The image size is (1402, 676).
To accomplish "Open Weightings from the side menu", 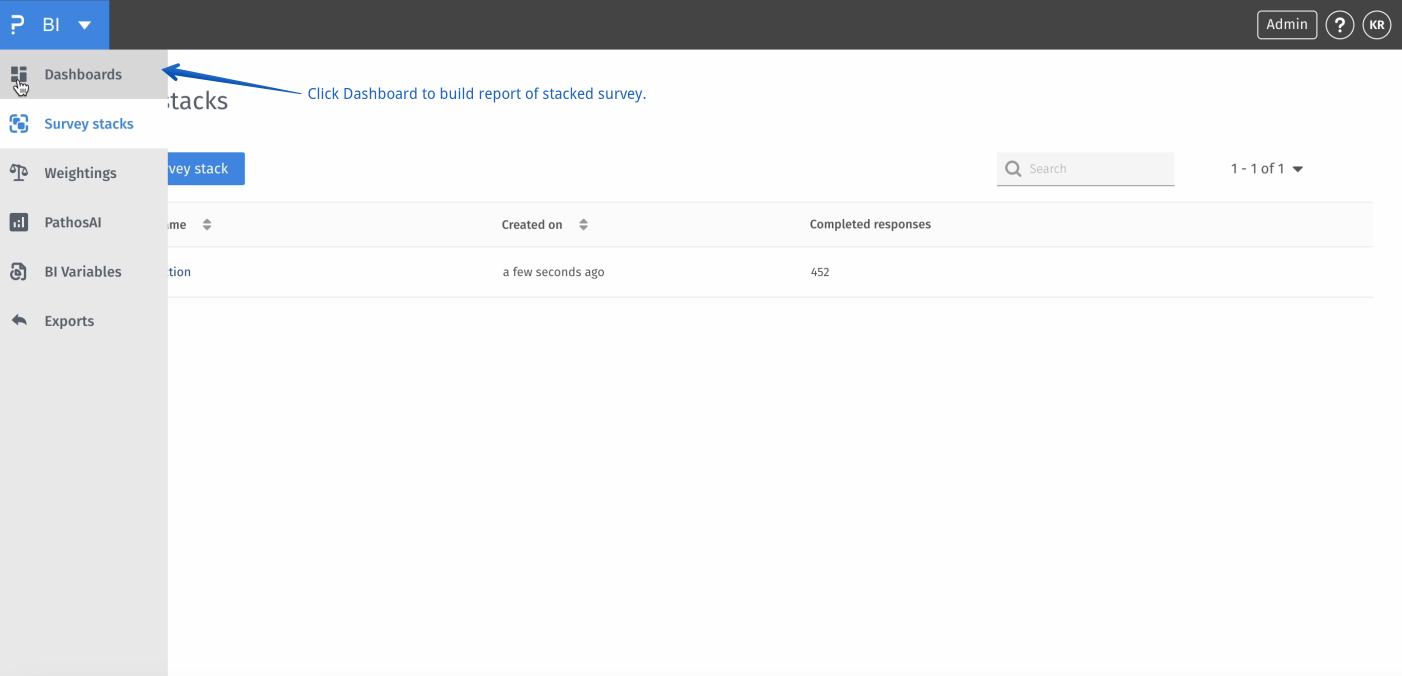I will click(80, 173).
